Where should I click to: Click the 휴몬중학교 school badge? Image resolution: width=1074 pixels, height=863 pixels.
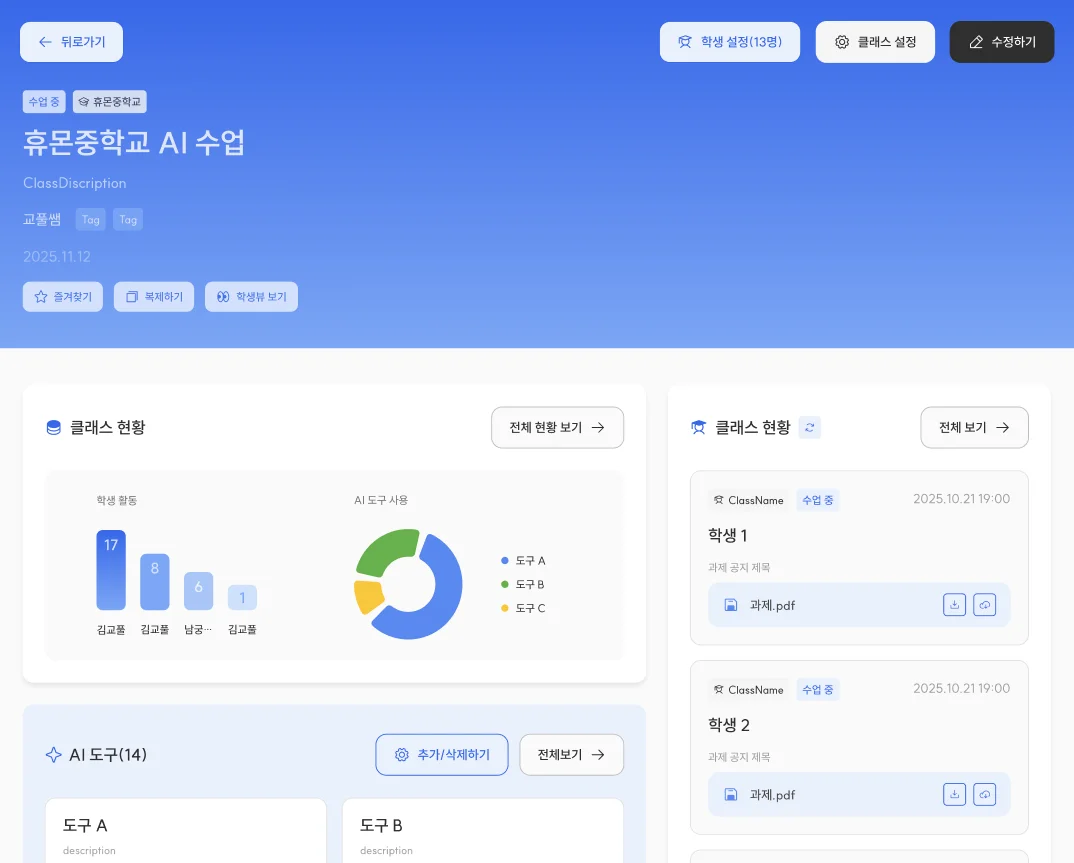point(110,101)
